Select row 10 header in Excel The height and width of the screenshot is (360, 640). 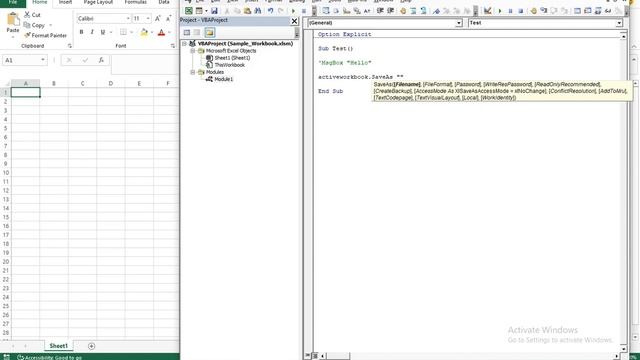[6, 173]
